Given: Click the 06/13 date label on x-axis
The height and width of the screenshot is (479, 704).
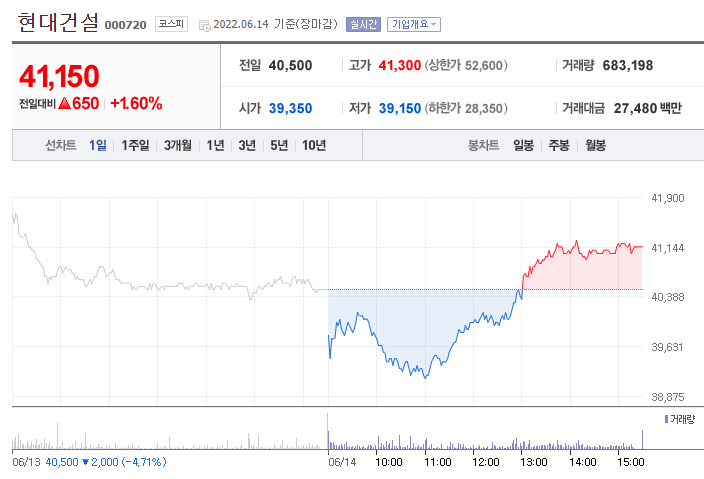Looking at the screenshot, I should click(x=26, y=462).
